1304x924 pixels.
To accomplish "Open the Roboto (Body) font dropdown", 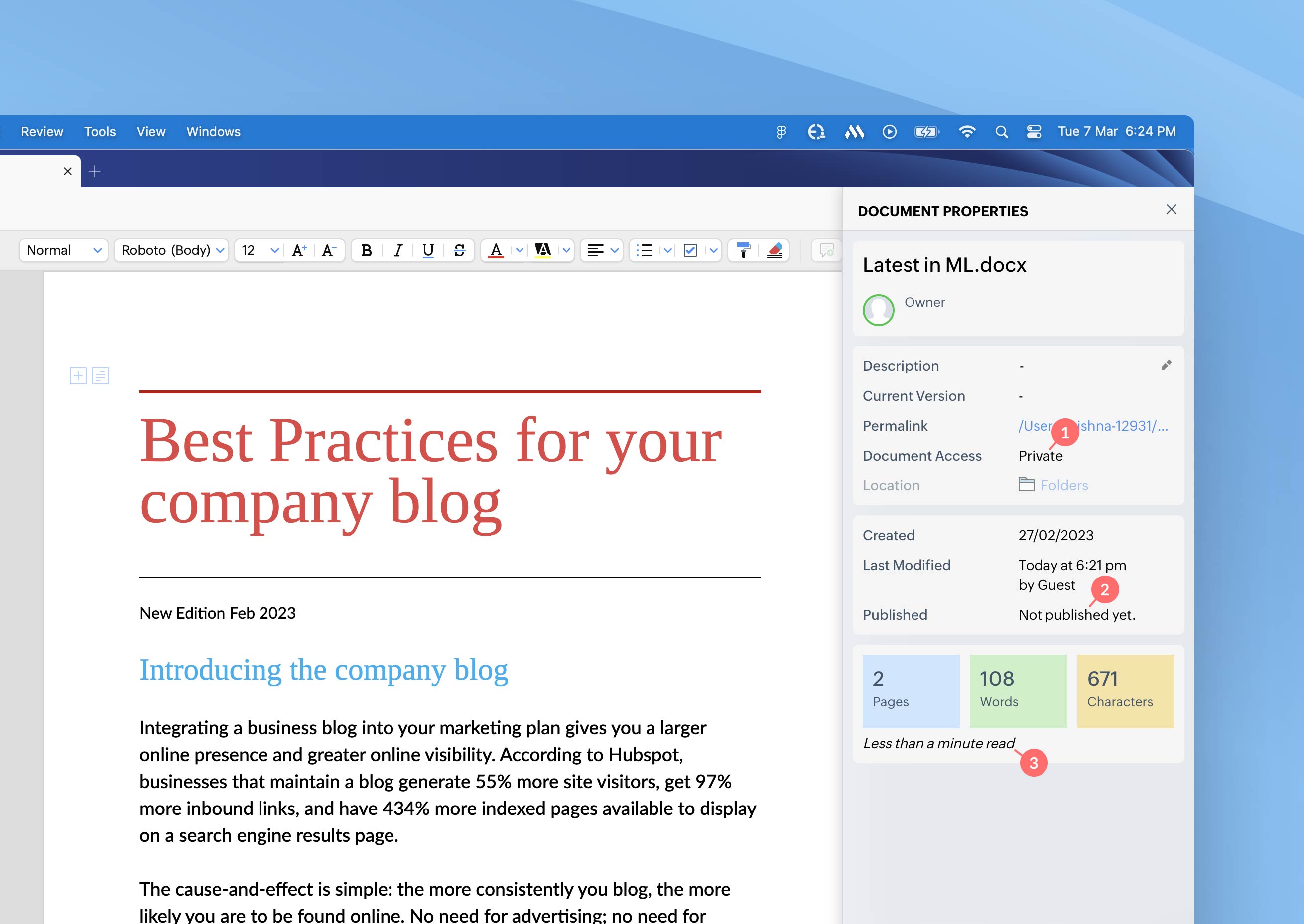I will click(171, 250).
